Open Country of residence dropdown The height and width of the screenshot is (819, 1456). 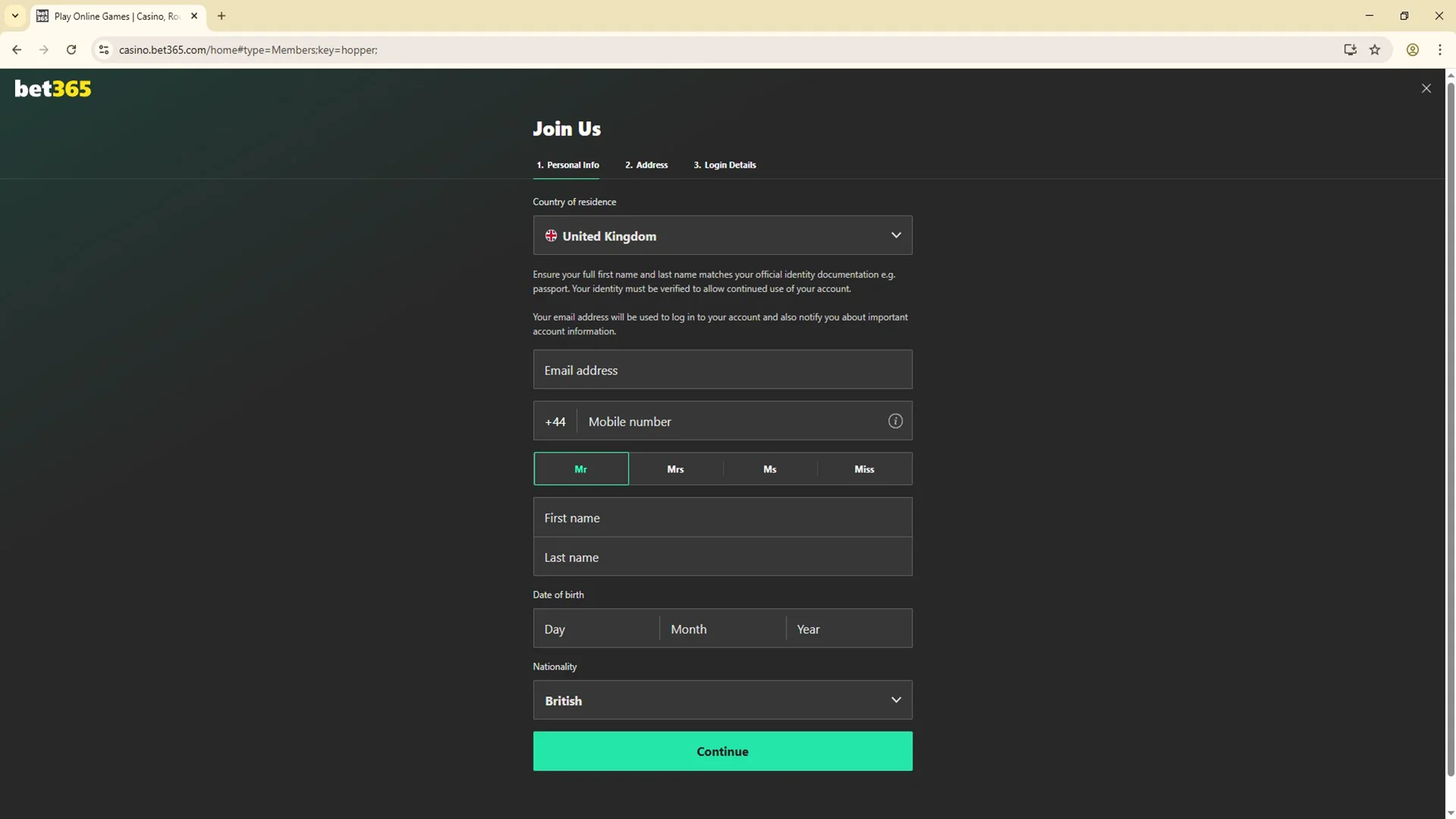point(722,236)
